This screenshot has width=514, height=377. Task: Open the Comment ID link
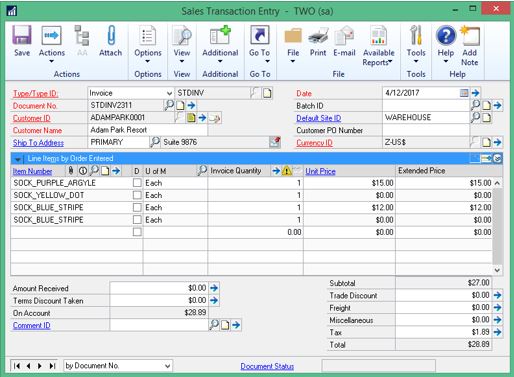(x=32, y=325)
